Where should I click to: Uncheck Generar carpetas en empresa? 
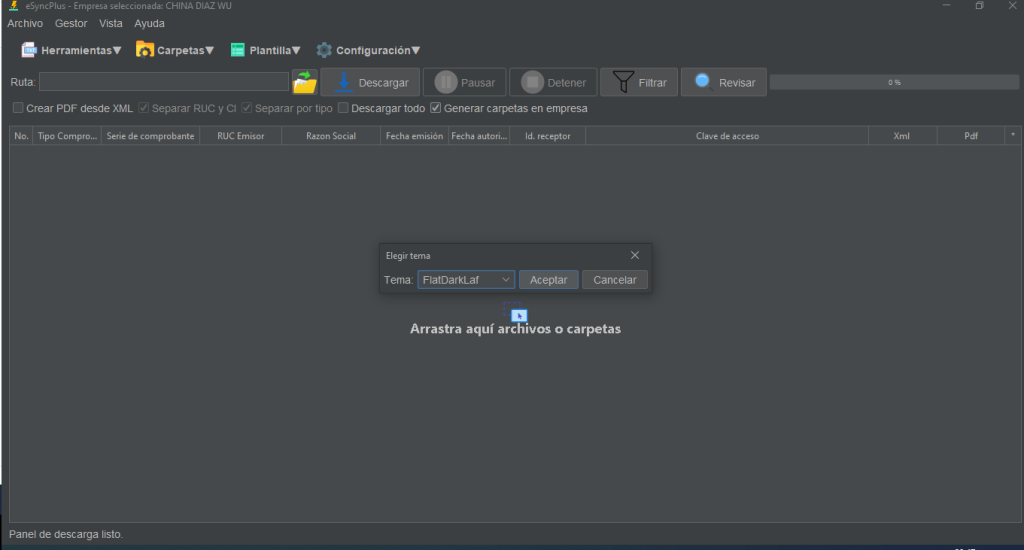pyautogui.click(x=435, y=108)
